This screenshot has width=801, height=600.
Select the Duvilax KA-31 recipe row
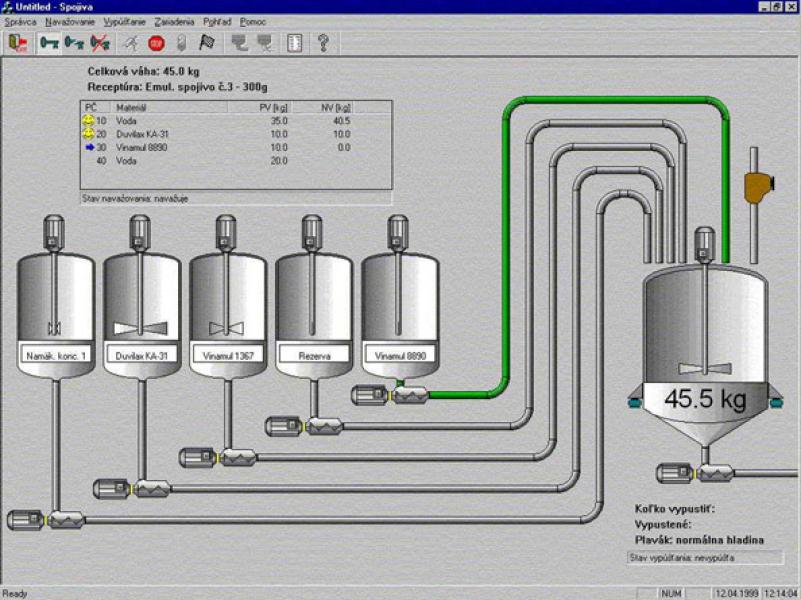[236, 134]
